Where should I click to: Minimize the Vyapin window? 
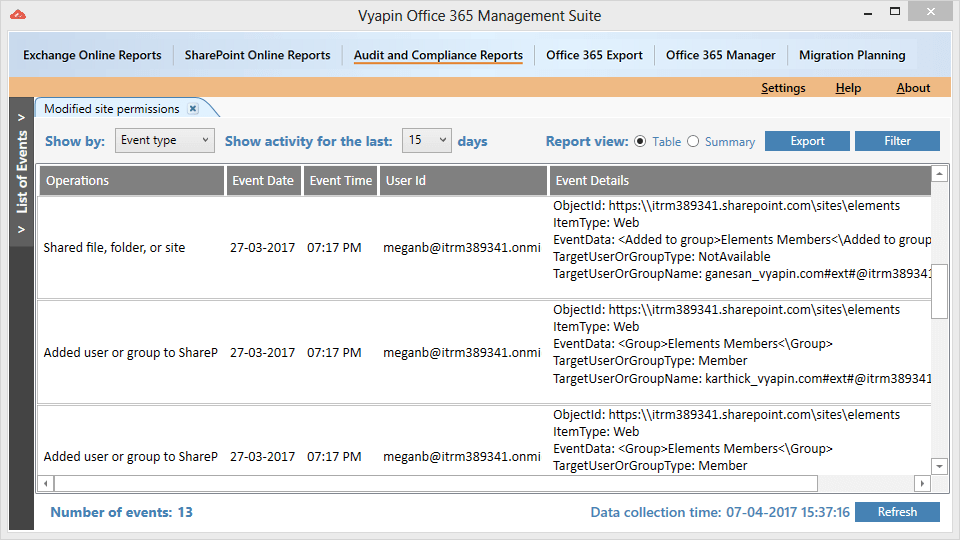(x=868, y=12)
